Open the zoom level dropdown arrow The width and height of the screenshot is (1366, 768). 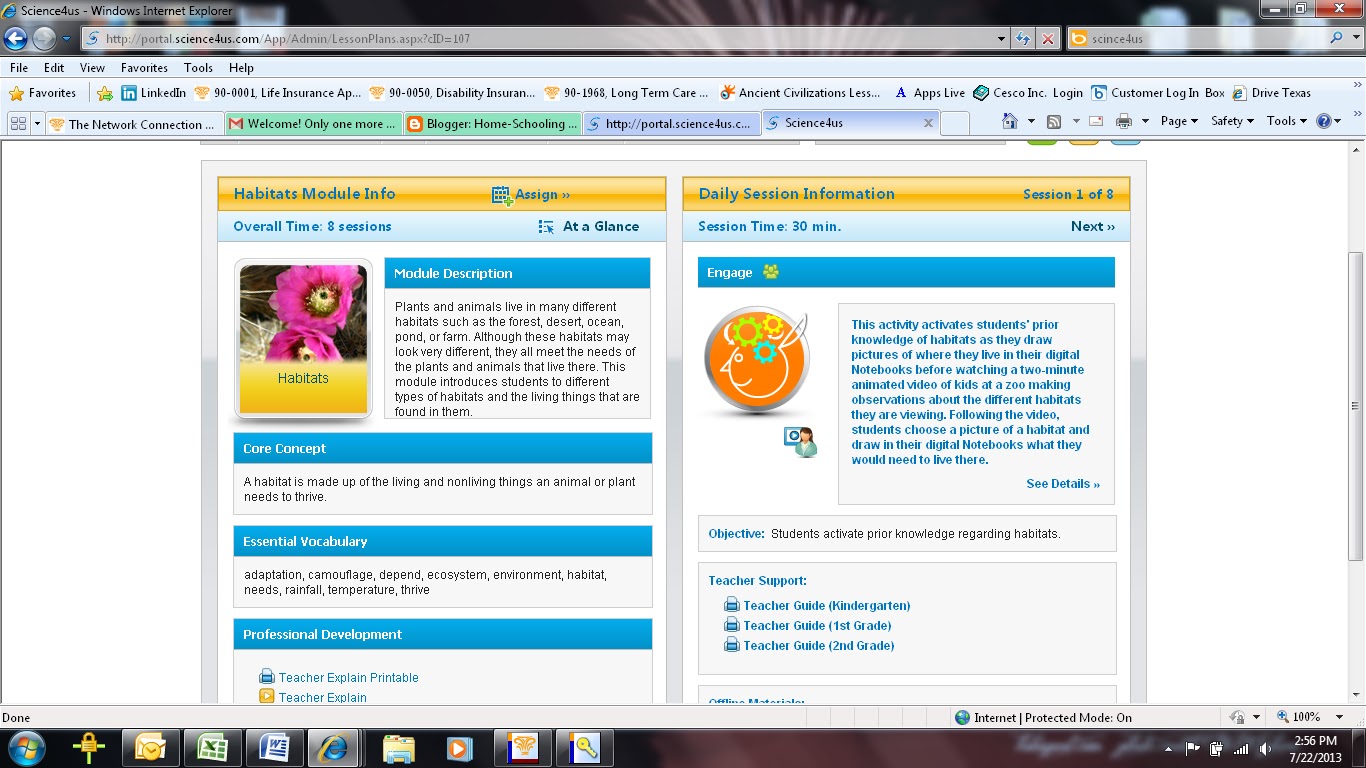click(1340, 717)
